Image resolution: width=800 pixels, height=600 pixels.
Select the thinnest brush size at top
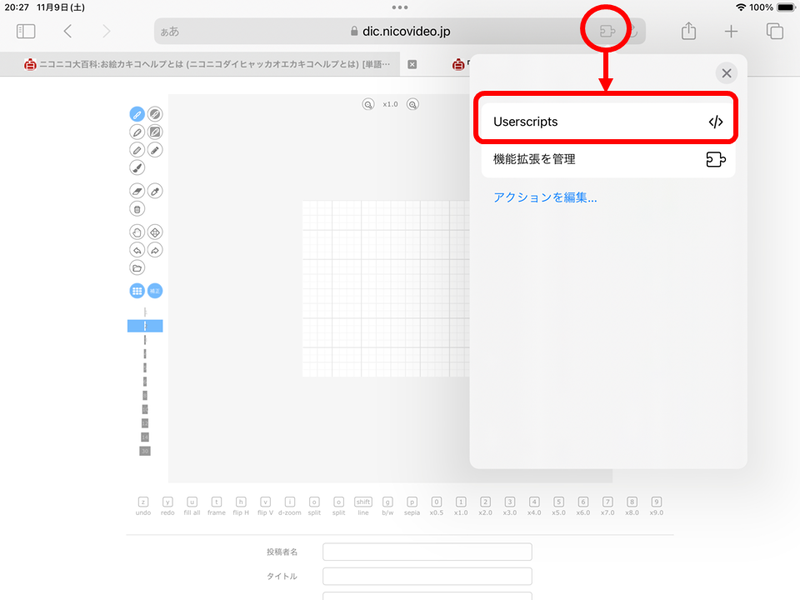click(145, 312)
